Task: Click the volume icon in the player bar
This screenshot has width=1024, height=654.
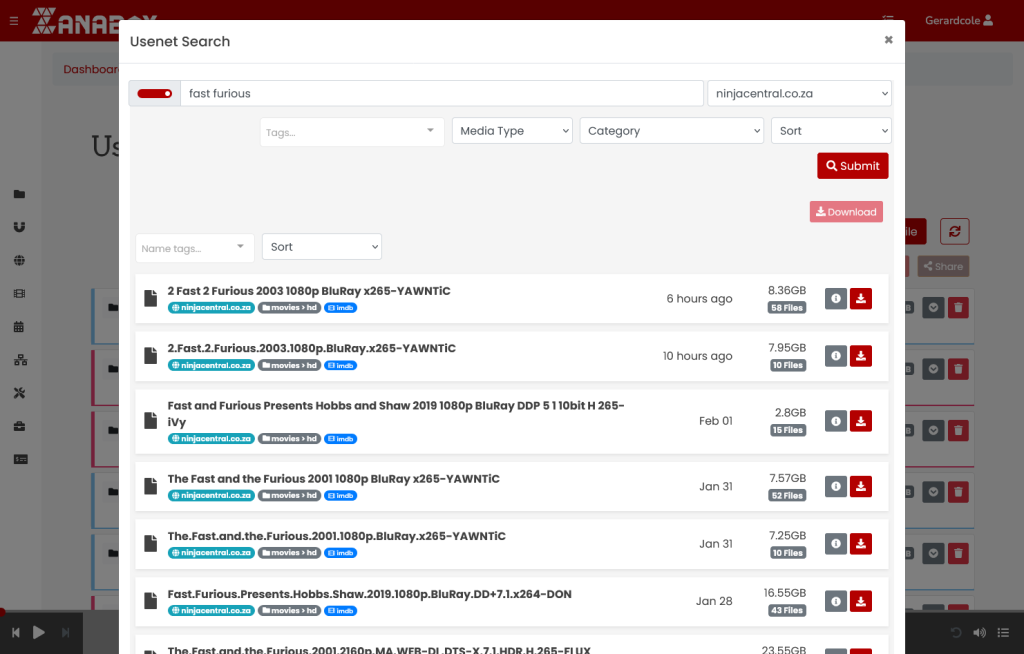Action: tap(980, 632)
